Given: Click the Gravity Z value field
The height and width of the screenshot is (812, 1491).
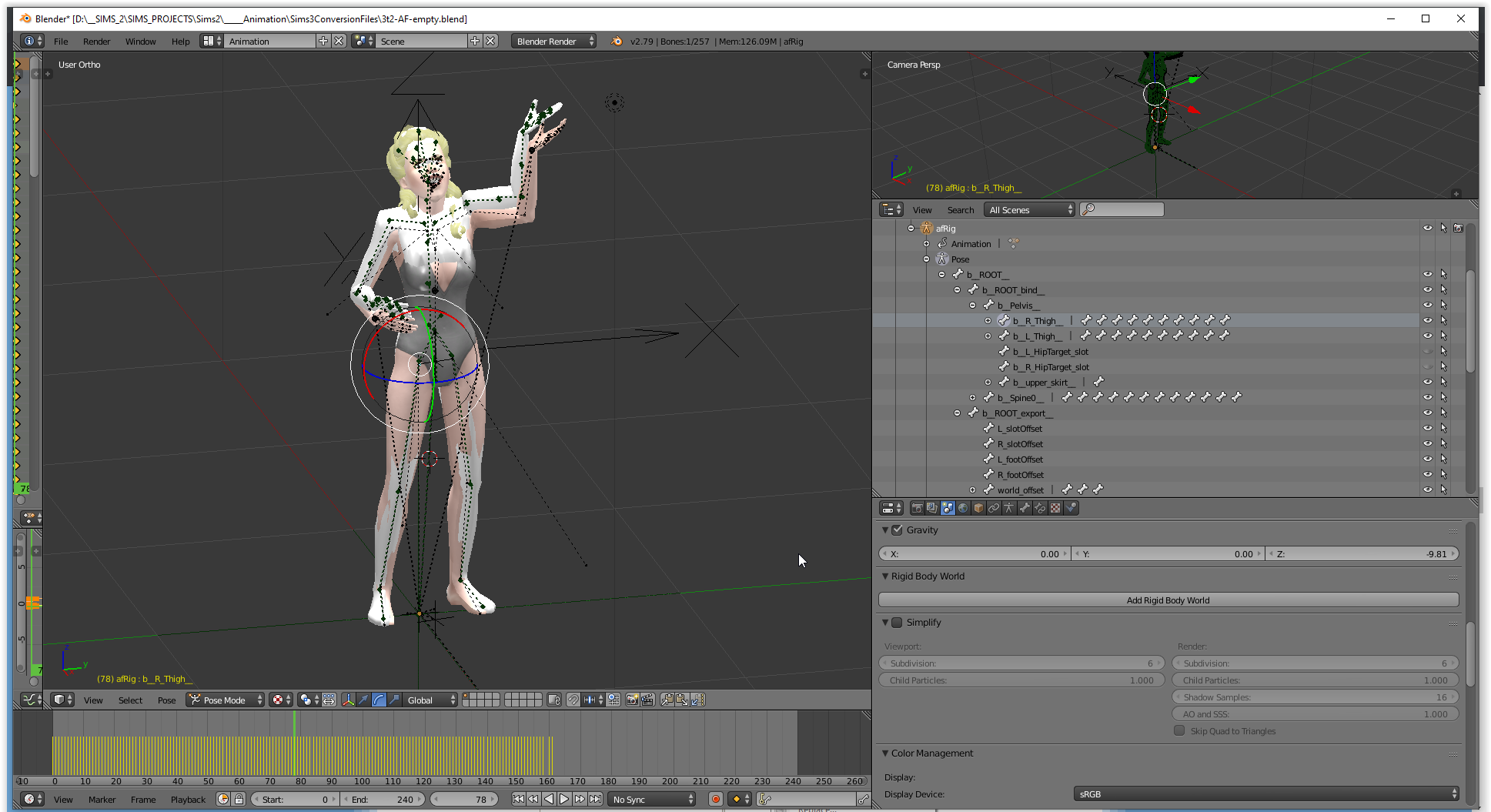Looking at the screenshot, I should 1362,553.
